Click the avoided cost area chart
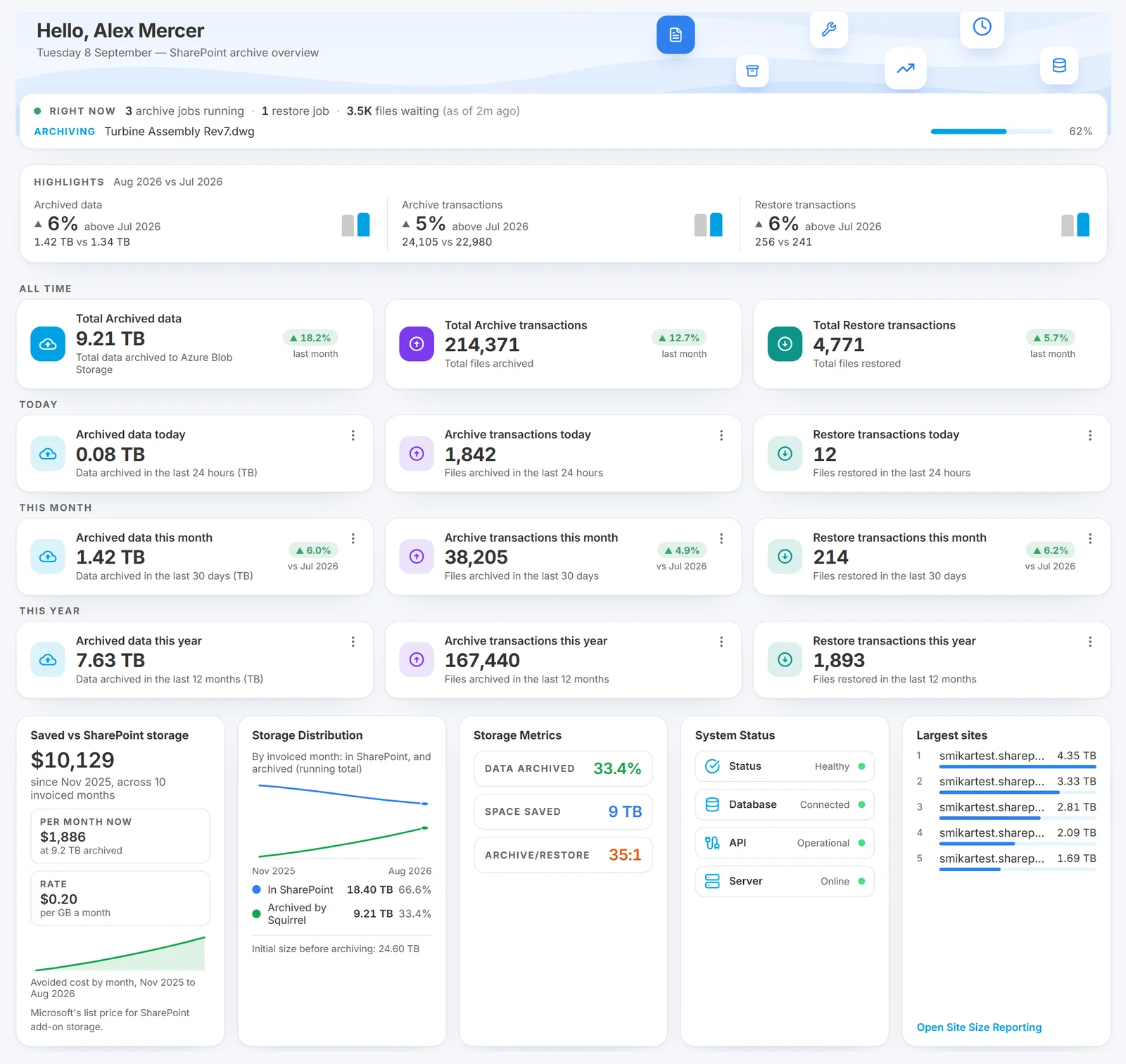Screen dimensions: 1126x1064 pyautogui.click(x=120, y=954)
